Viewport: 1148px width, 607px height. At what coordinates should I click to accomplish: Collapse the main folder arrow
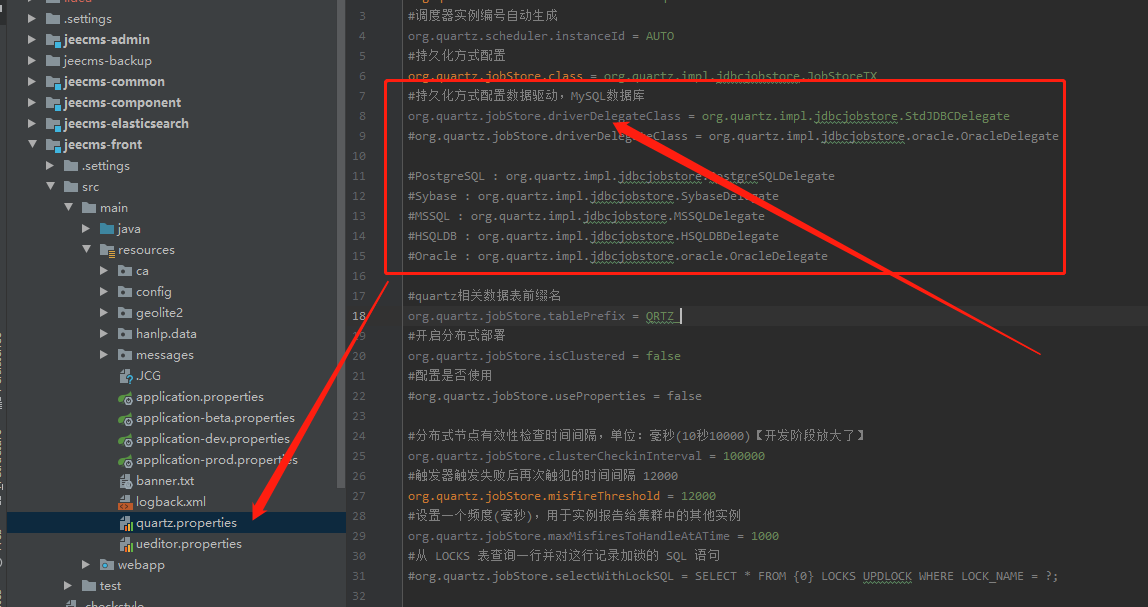pyautogui.click(x=69, y=208)
